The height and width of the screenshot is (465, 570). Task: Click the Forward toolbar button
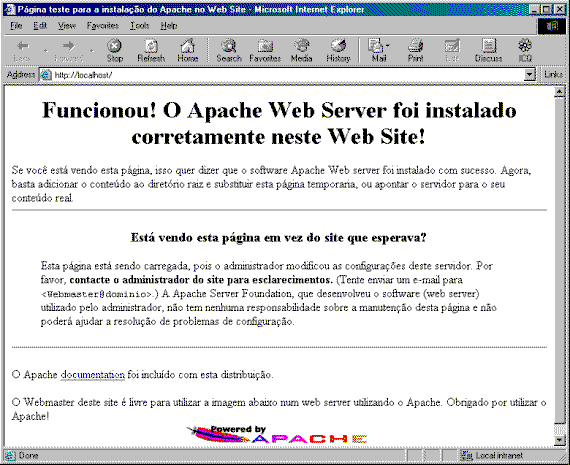pyautogui.click(x=68, y=51)
